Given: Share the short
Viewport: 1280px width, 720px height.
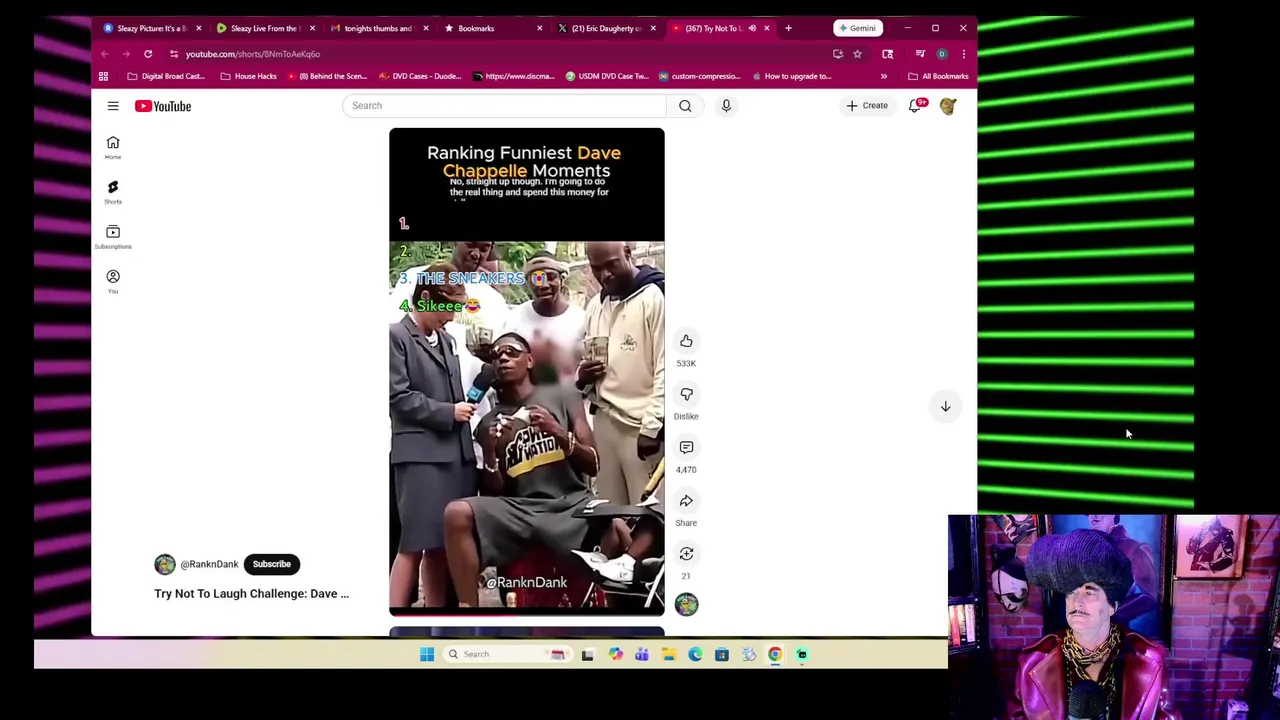Looking at the screenshot, I should coord(686,500).
